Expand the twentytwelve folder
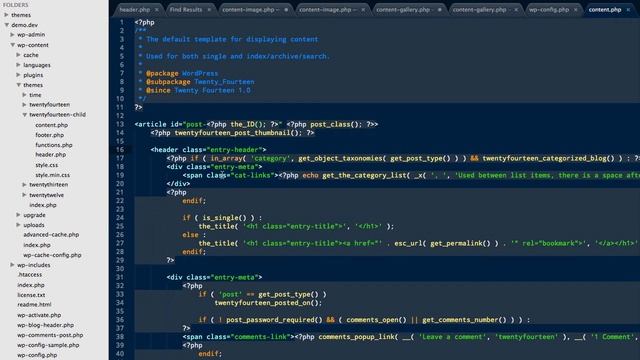This screenshot has width=640, height=360. click(x=24, y=195)
